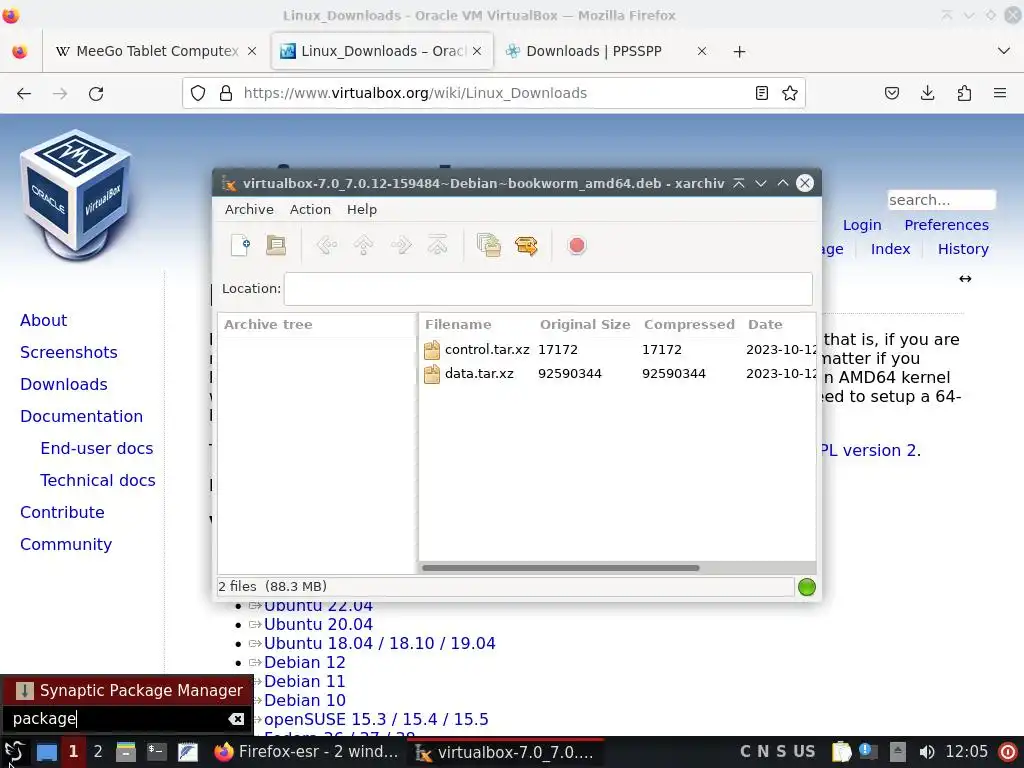1024x768 pixels.
Task: Click the green status indicator in xarchiver
Action: coord(807,587)
